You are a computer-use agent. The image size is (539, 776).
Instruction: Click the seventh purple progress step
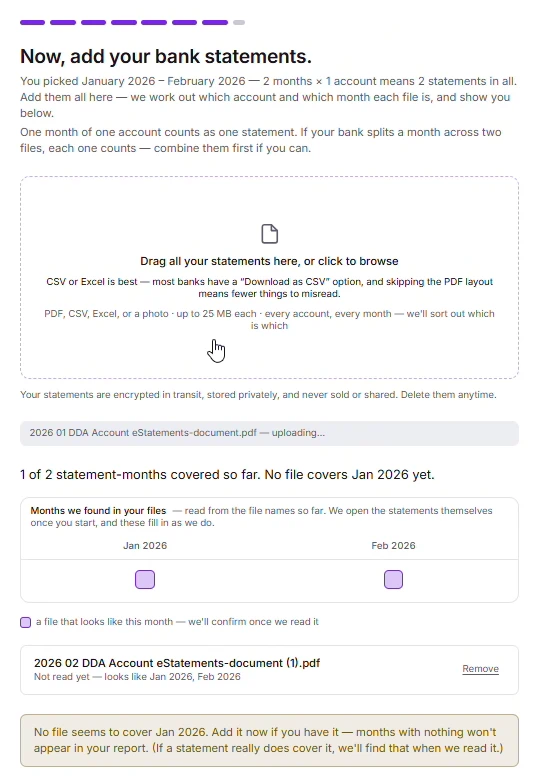(x=215, y=22)
